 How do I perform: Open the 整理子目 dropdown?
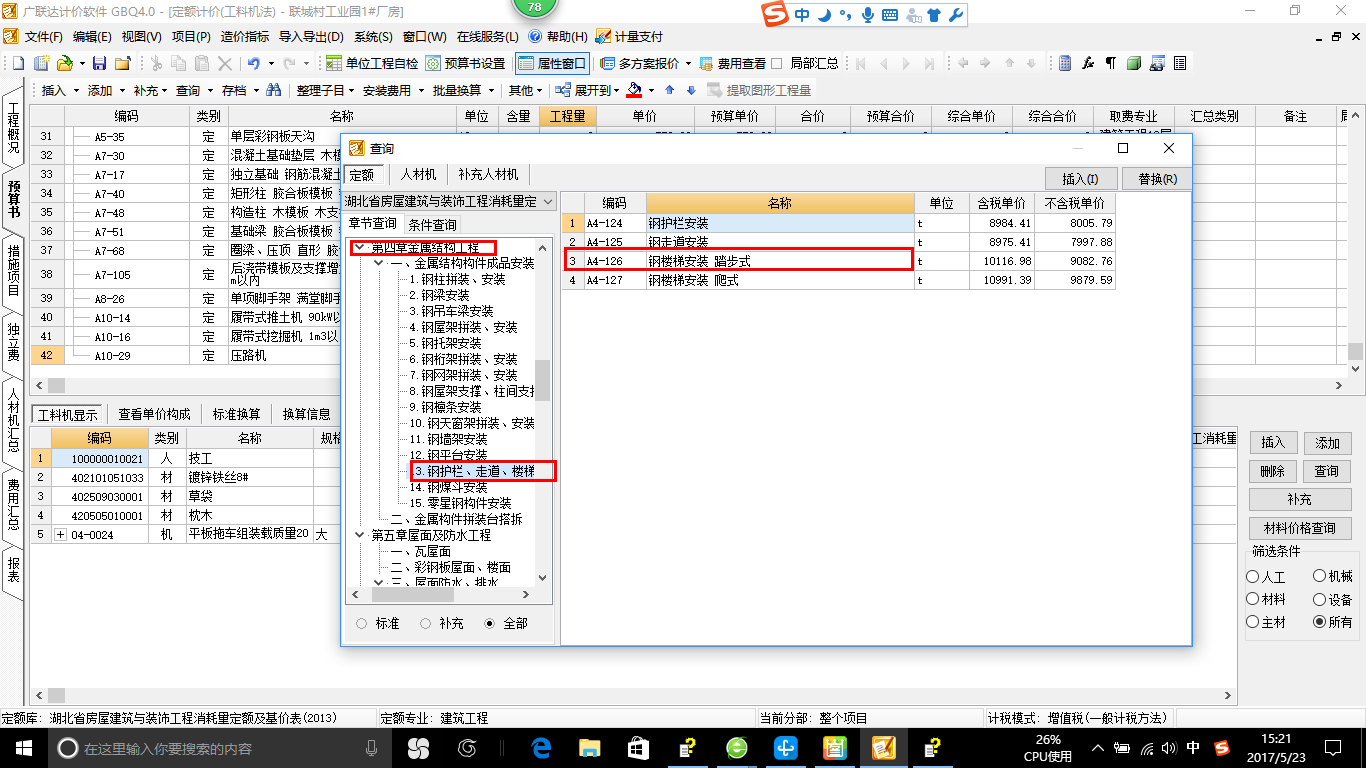click(x=352, y=90)
